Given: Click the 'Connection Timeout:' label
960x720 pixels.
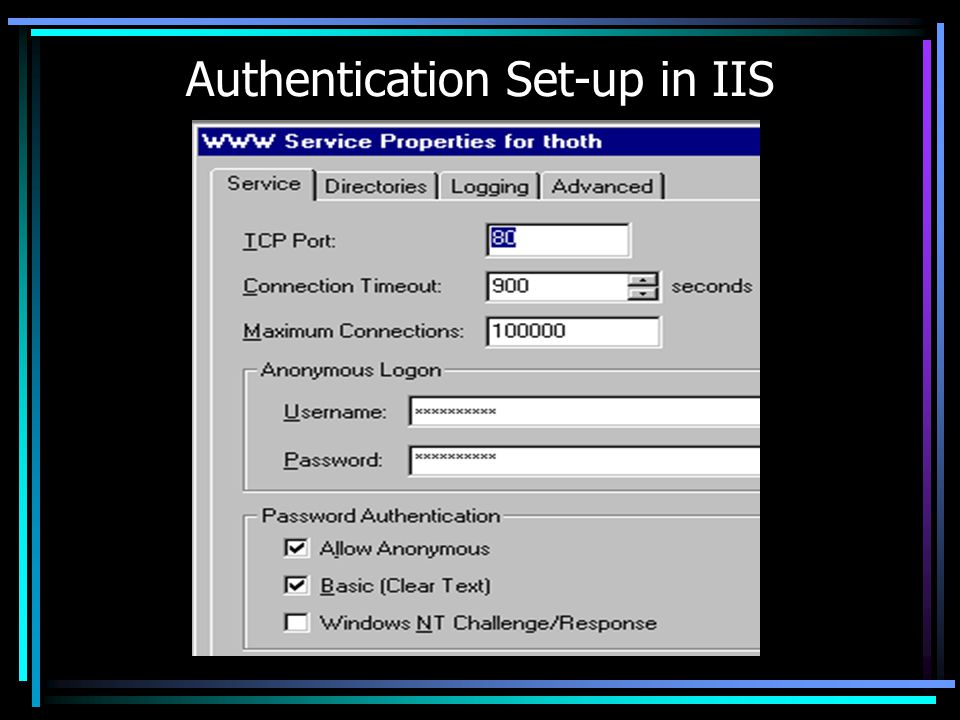Looking at the screenshot, I should pos(342,286).
